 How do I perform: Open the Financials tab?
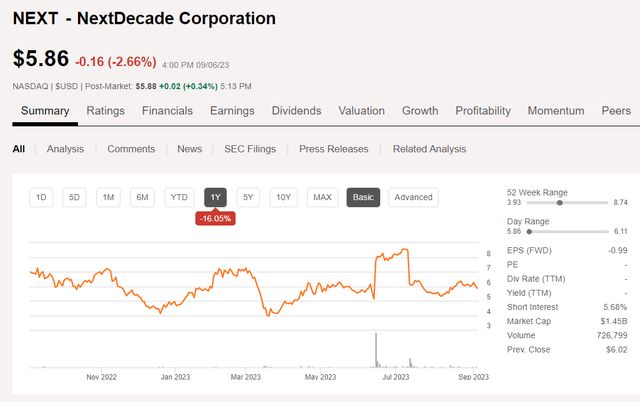point(167,111)
